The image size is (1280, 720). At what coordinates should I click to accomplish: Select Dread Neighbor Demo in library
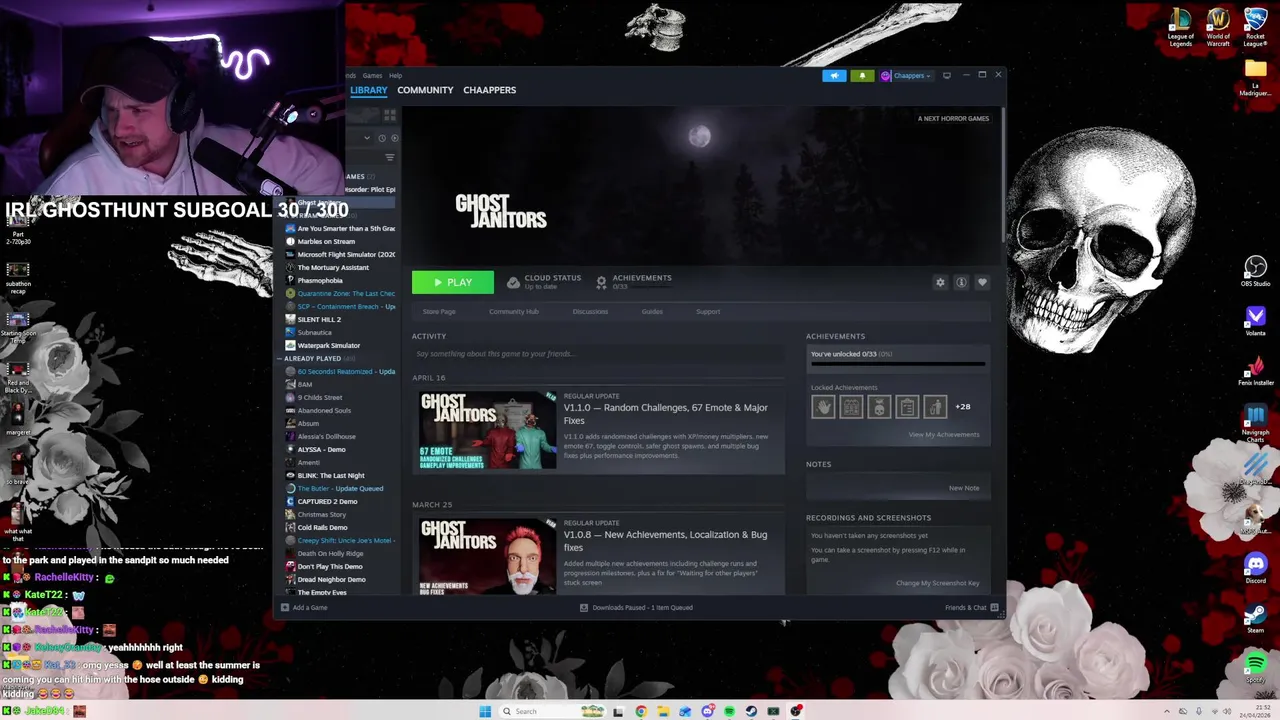click(331, 579)
